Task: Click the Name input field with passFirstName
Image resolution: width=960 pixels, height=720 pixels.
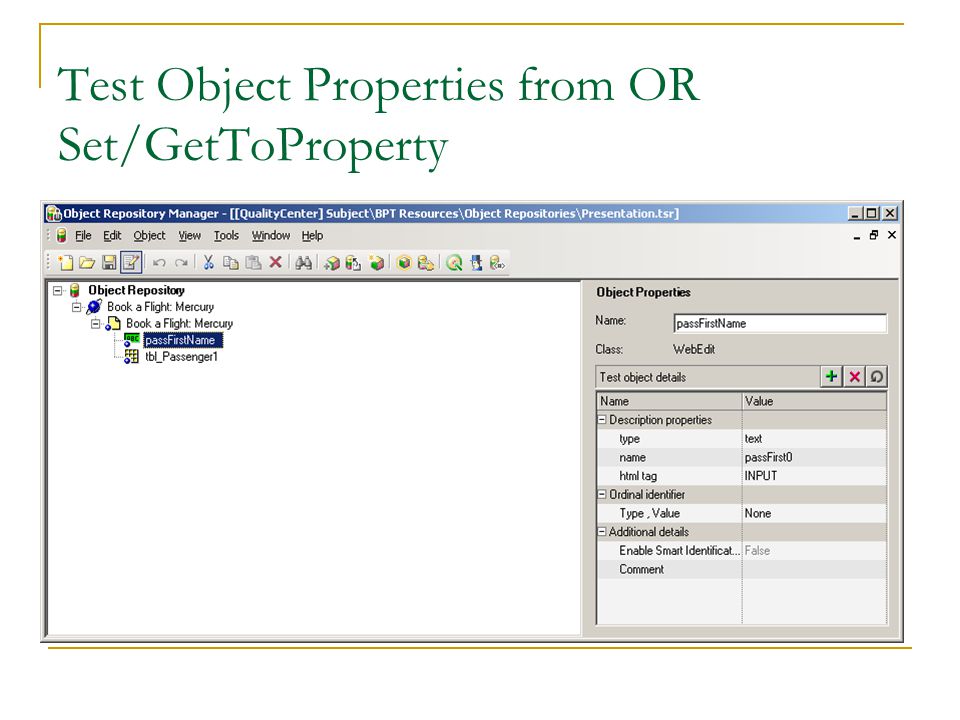Action: click(780, 323)
